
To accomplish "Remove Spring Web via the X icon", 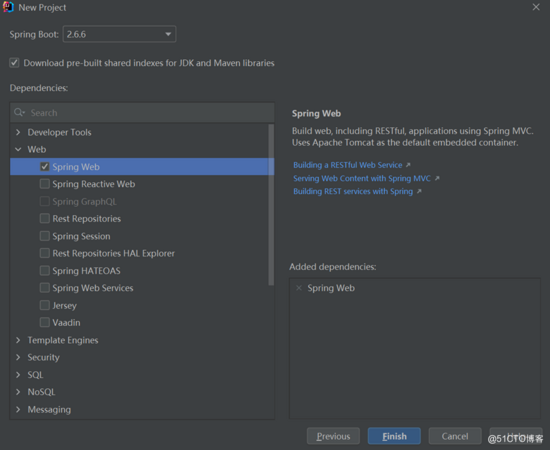I will [299, 288].
